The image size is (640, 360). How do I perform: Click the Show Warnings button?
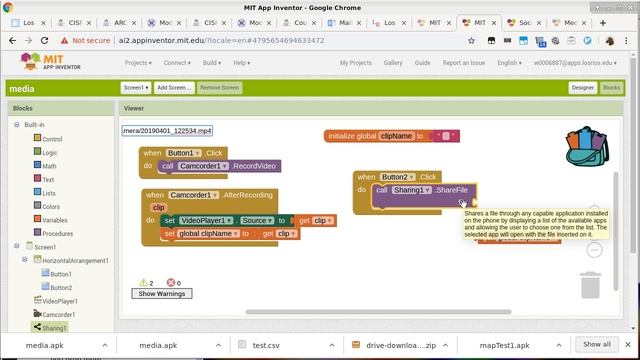tap(162, 293)
